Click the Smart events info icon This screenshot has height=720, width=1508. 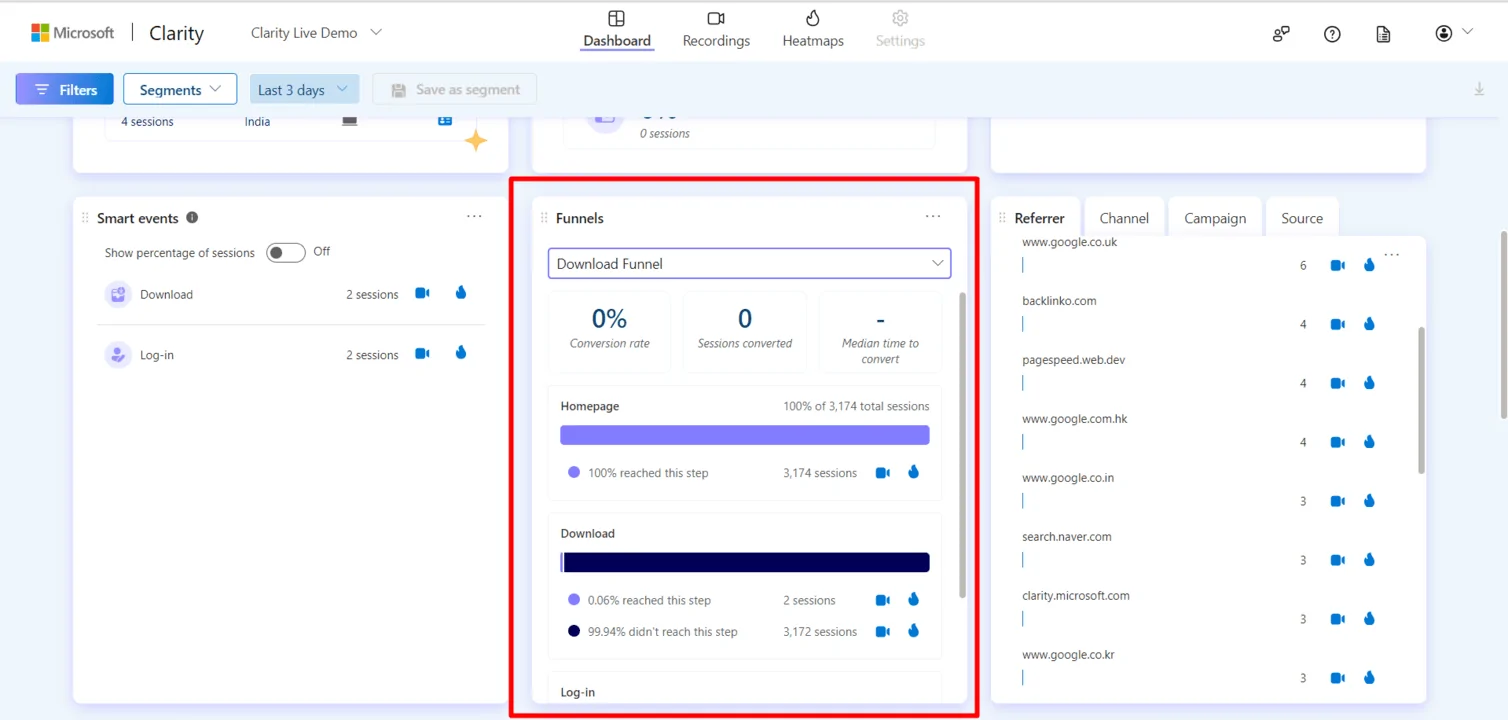tap(192, 218)
